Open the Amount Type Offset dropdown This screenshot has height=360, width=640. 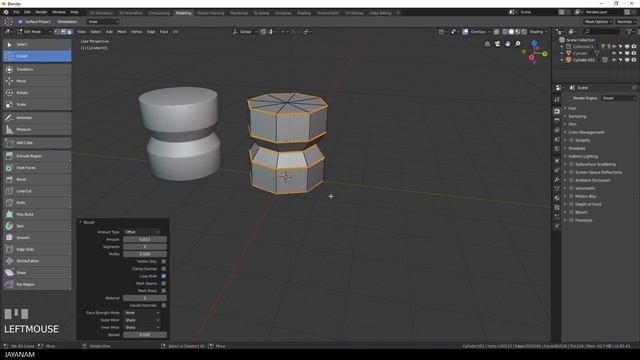click(142, 232)
